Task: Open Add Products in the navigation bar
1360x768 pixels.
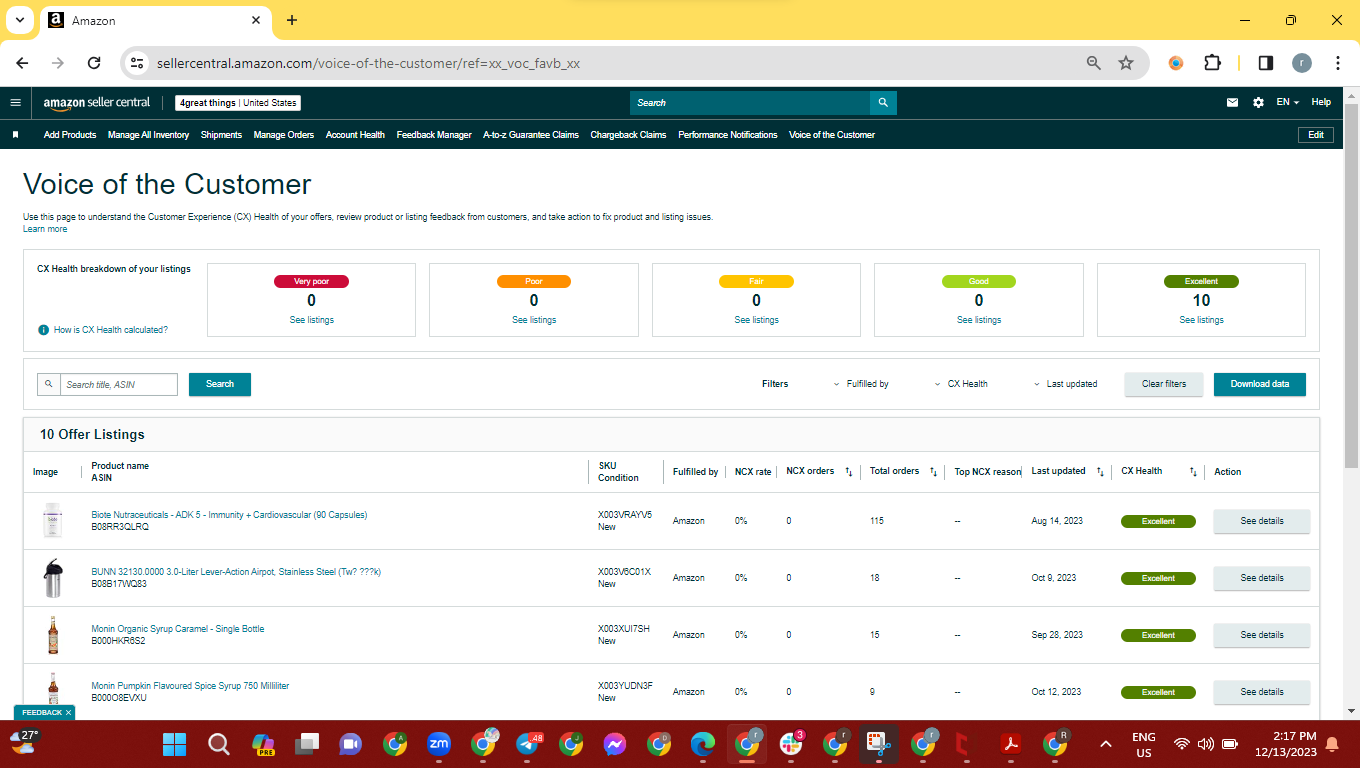Action: (70, 135)
